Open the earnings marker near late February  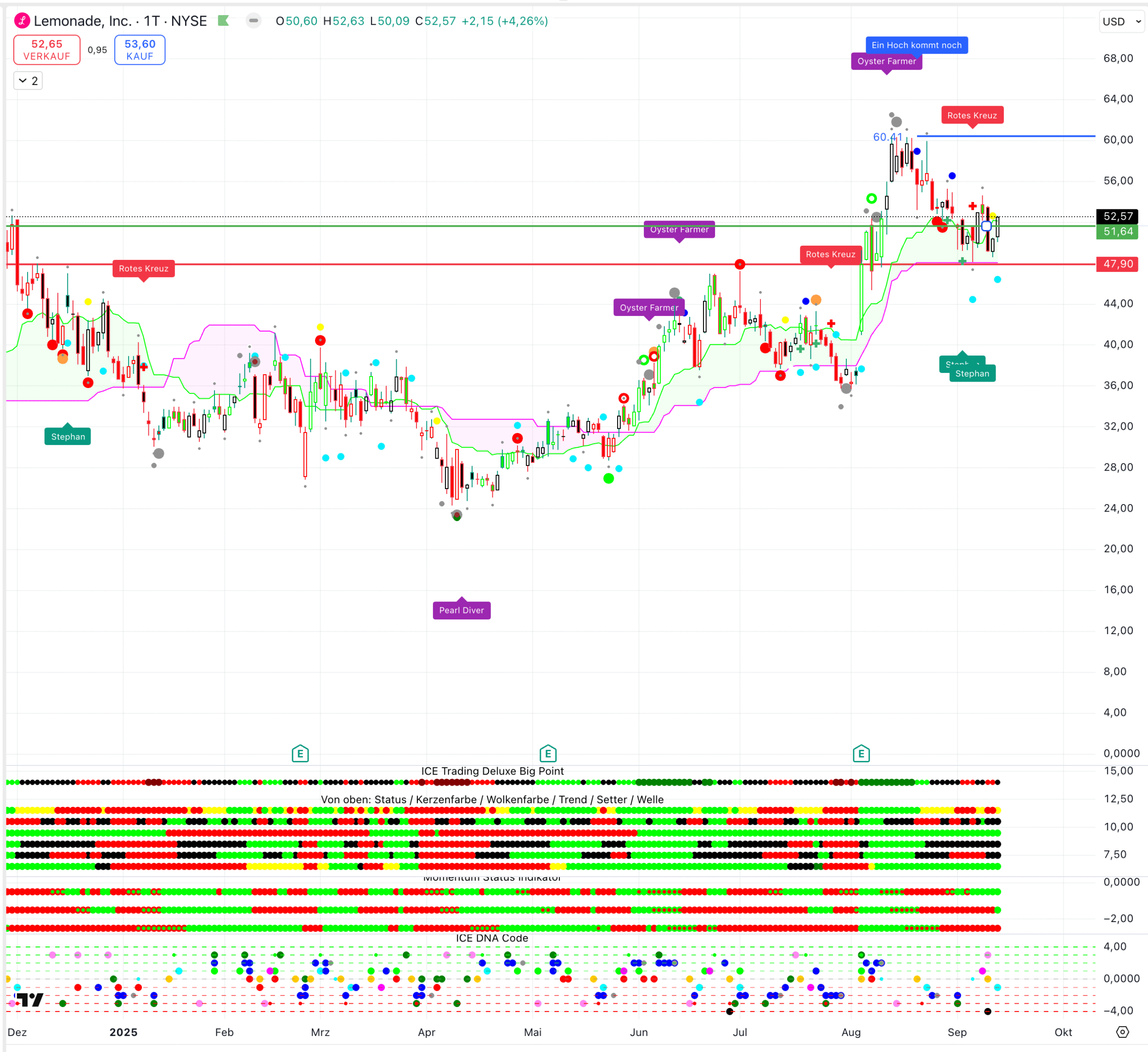pos(300,754)
